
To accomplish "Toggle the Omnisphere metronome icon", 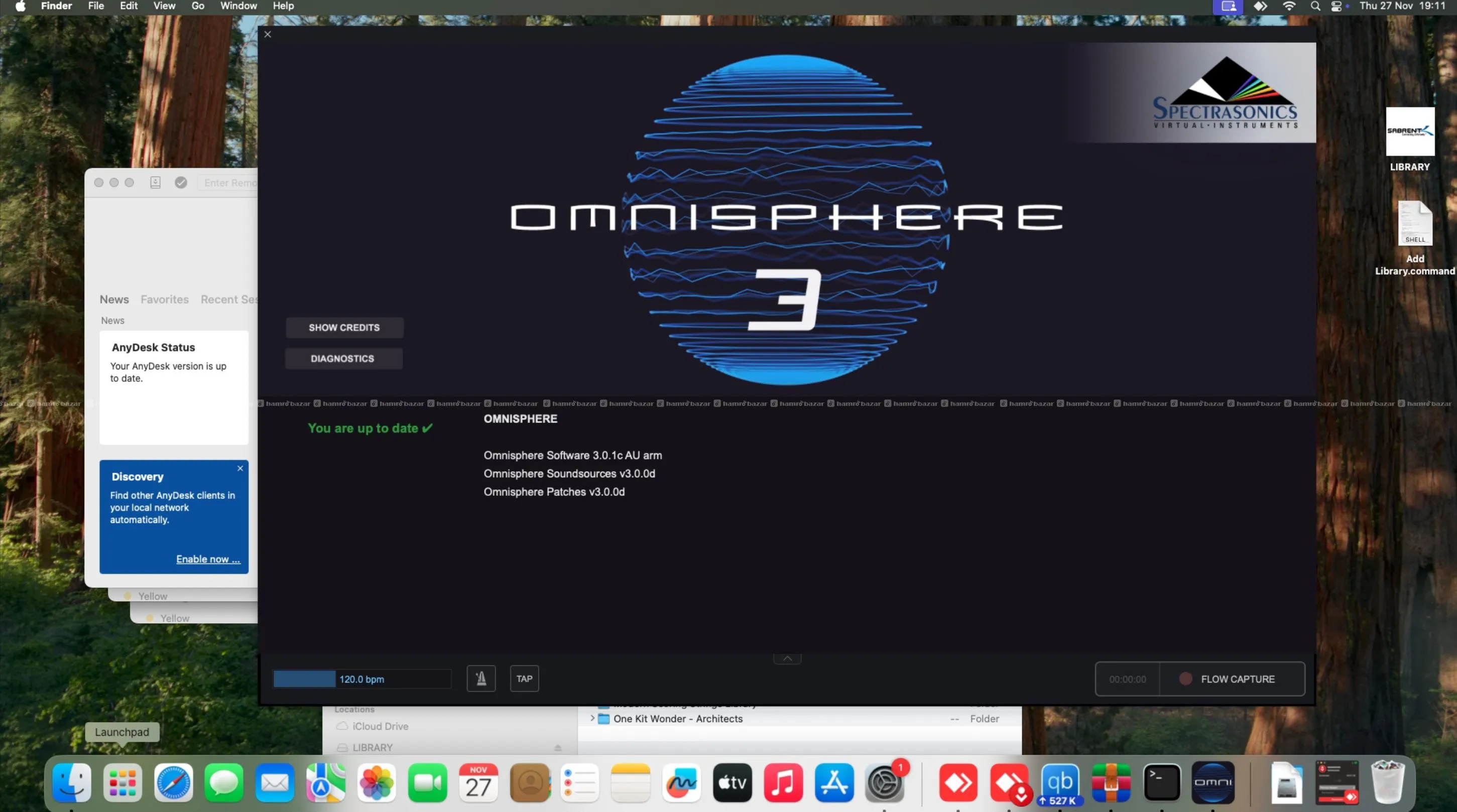I will (x=481, y=679).
